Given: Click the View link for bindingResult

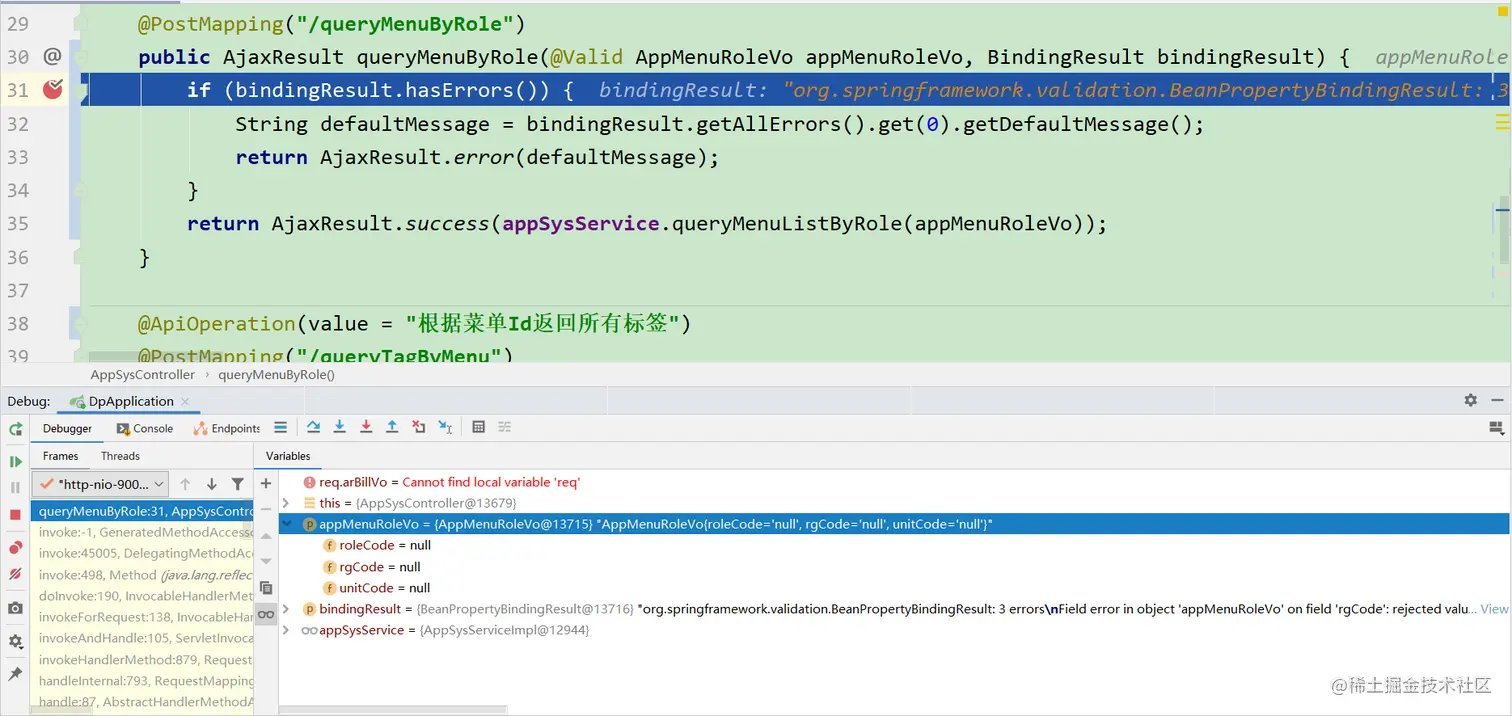Looking at the screenshot, I should coord(1494,609).
